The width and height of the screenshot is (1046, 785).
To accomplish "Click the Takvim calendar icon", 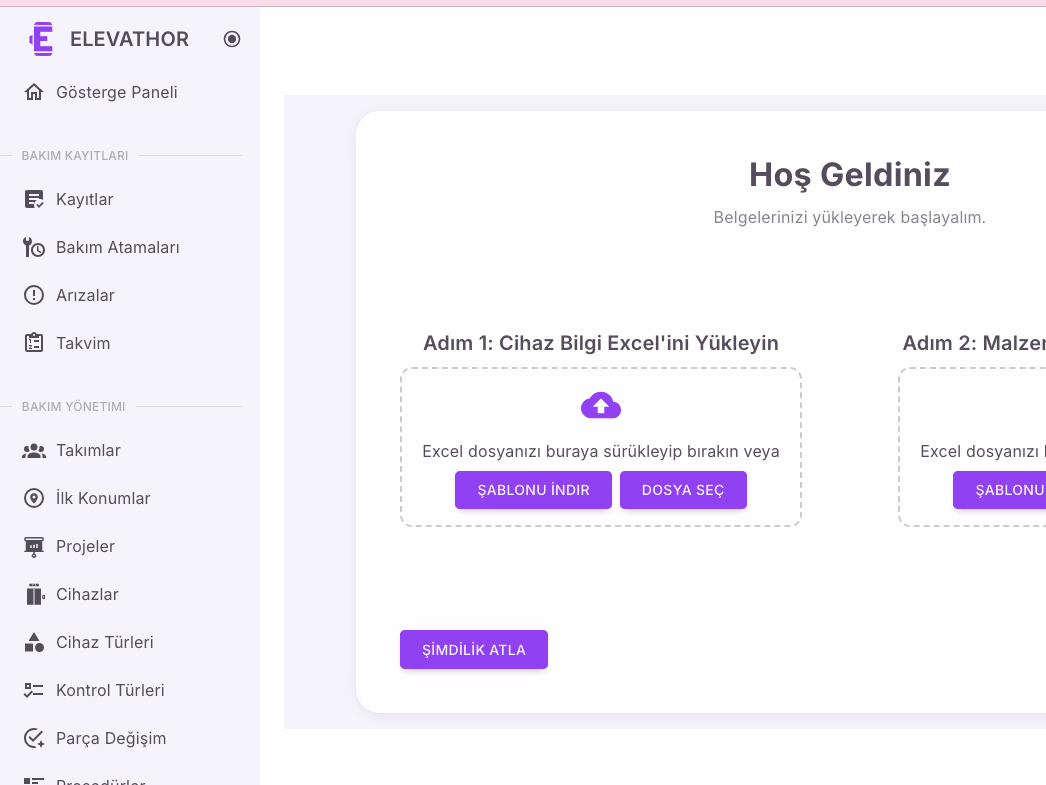I will [34, 344].
